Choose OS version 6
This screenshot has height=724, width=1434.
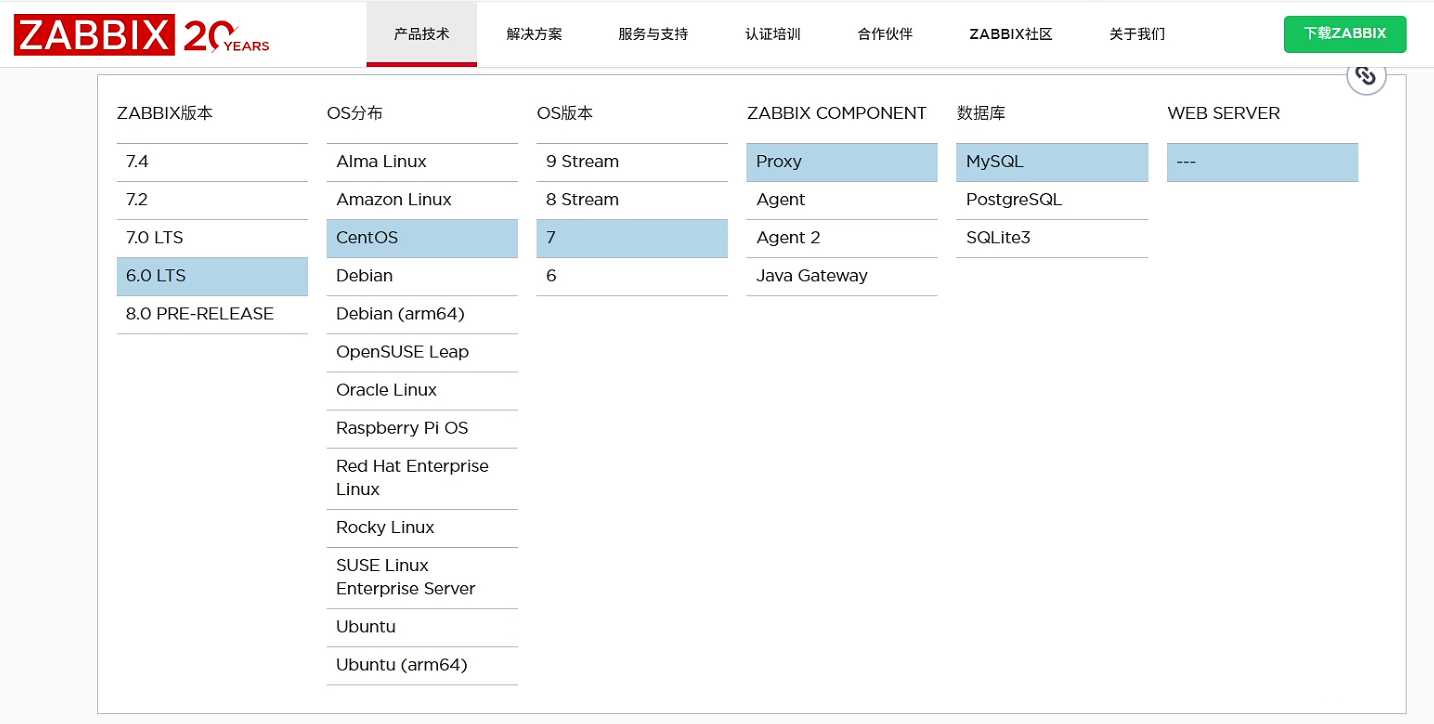pos(632,276)
